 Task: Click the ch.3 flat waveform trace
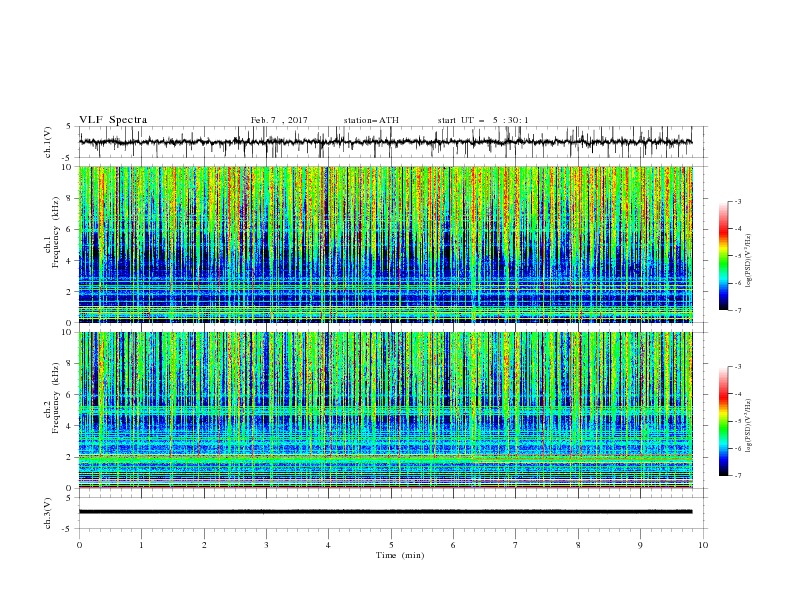point(385,512)
